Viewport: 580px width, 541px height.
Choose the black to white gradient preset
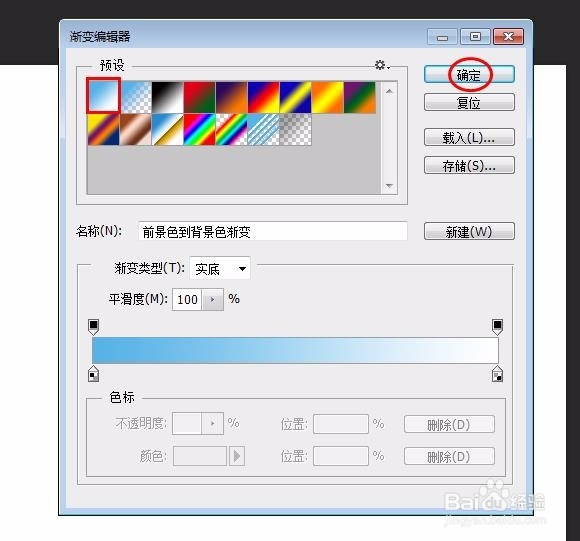[168, 97]
